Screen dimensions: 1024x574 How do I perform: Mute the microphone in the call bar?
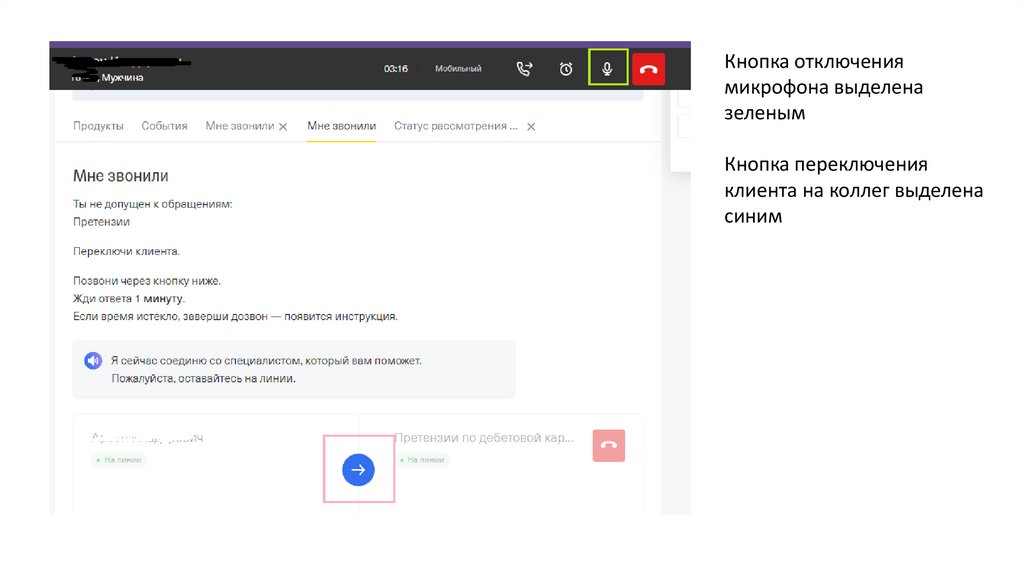(607, 68)
